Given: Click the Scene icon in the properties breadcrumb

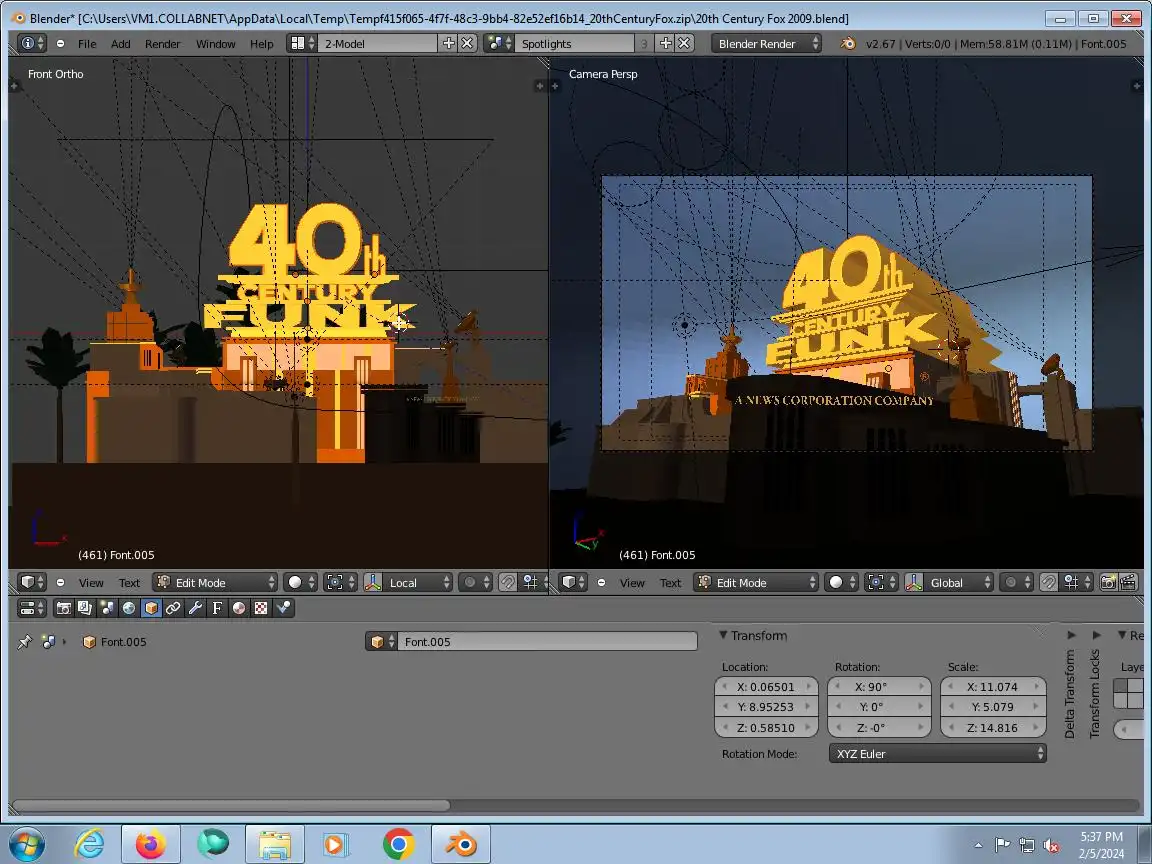Looking at the screenshot, I should coord(48,641).
